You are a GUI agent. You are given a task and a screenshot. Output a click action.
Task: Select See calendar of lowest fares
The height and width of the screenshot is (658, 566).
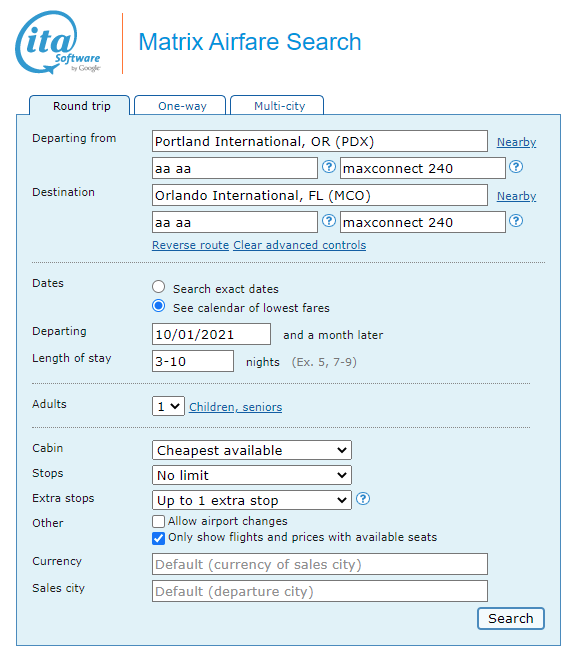pos(159,306)
